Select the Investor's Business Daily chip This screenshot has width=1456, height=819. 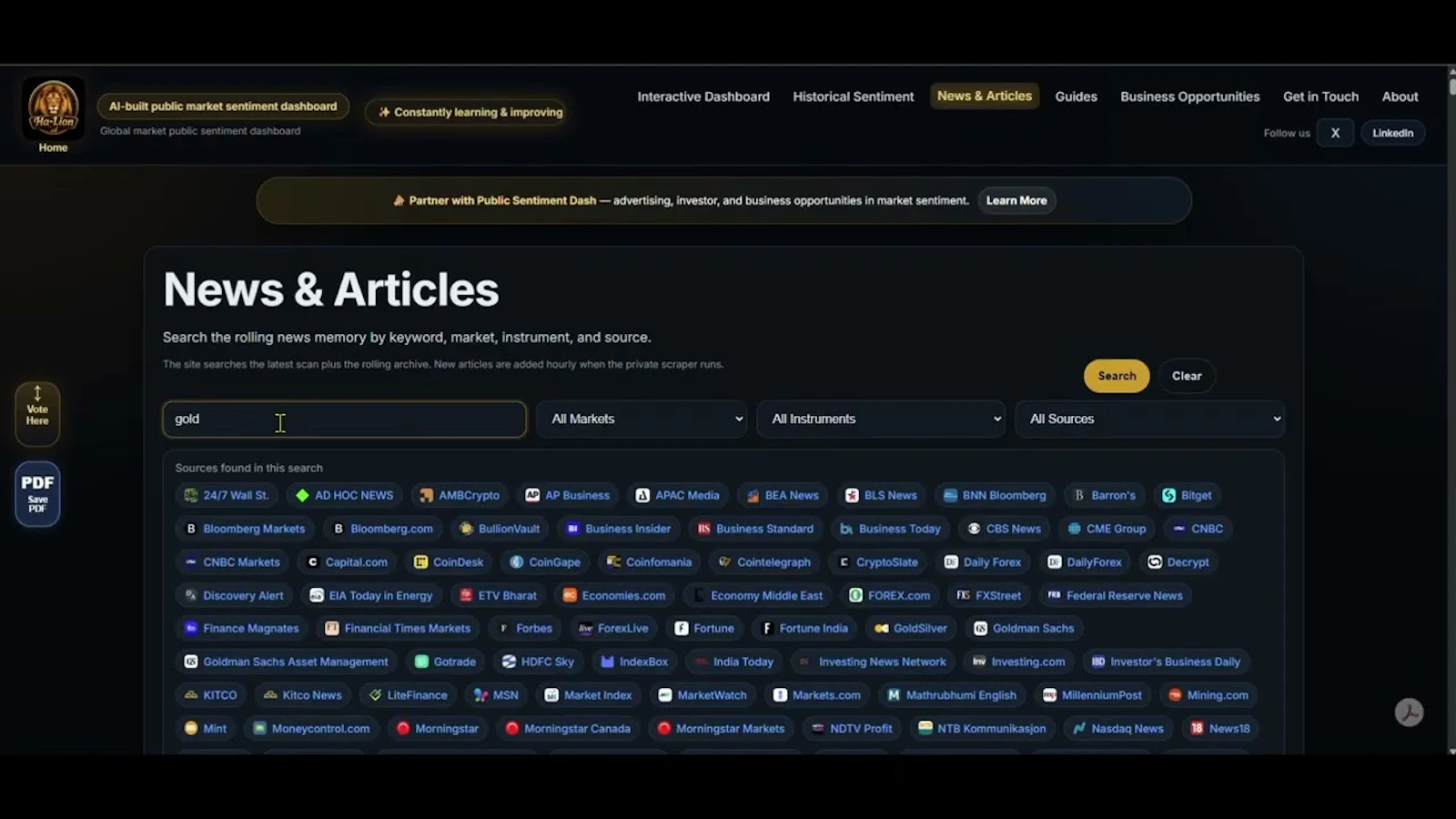(1166, 662)
